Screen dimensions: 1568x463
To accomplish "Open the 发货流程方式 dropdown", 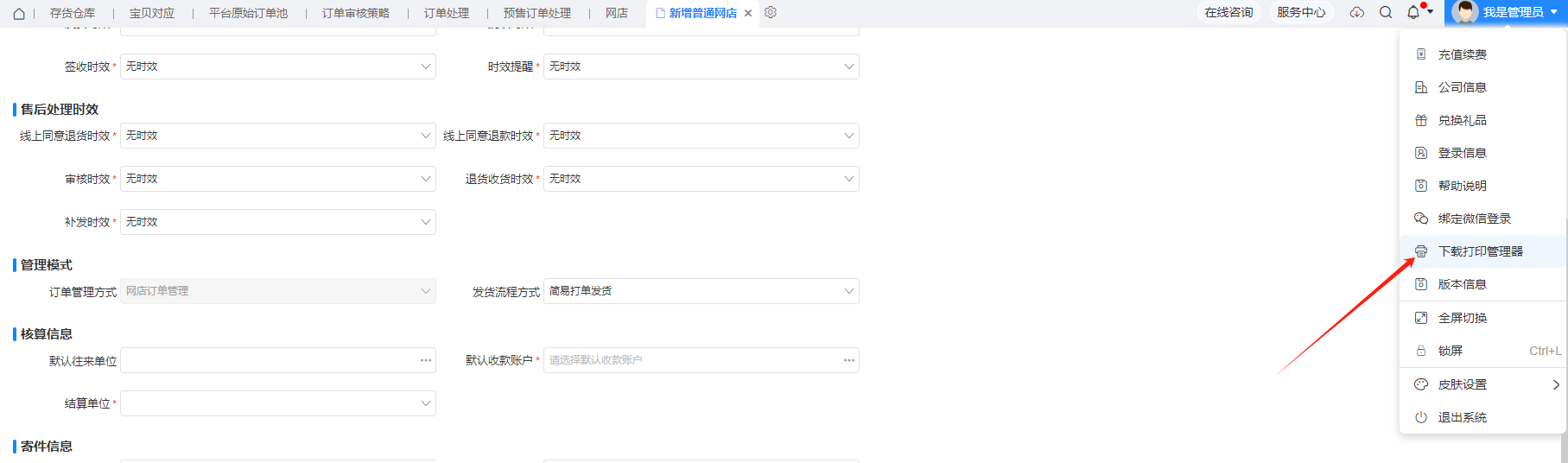I will pyautogui.click(x=701, y=291).
